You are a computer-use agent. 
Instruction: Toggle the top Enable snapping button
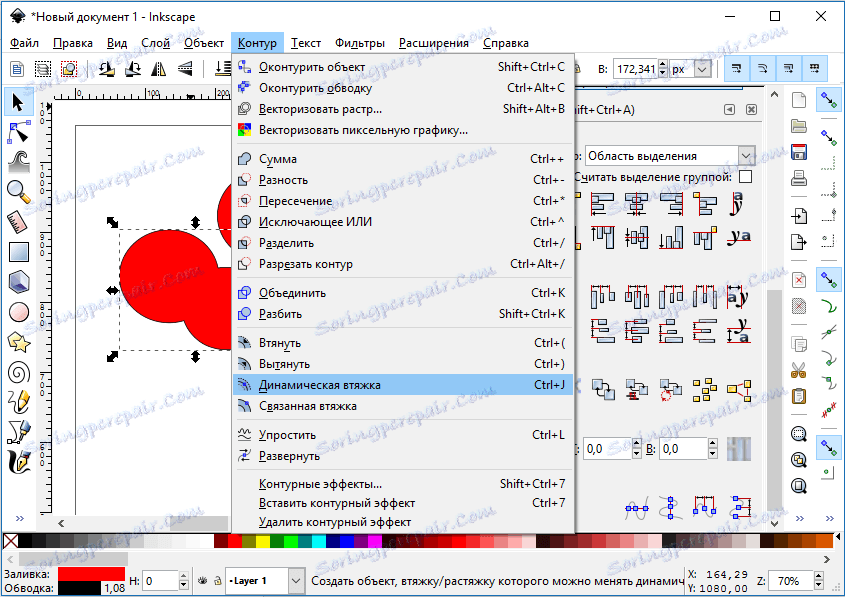829,100
